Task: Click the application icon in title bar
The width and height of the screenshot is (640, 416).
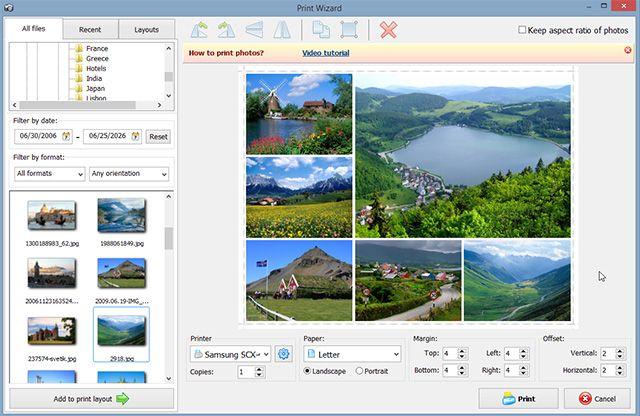Action: (9, 7)
